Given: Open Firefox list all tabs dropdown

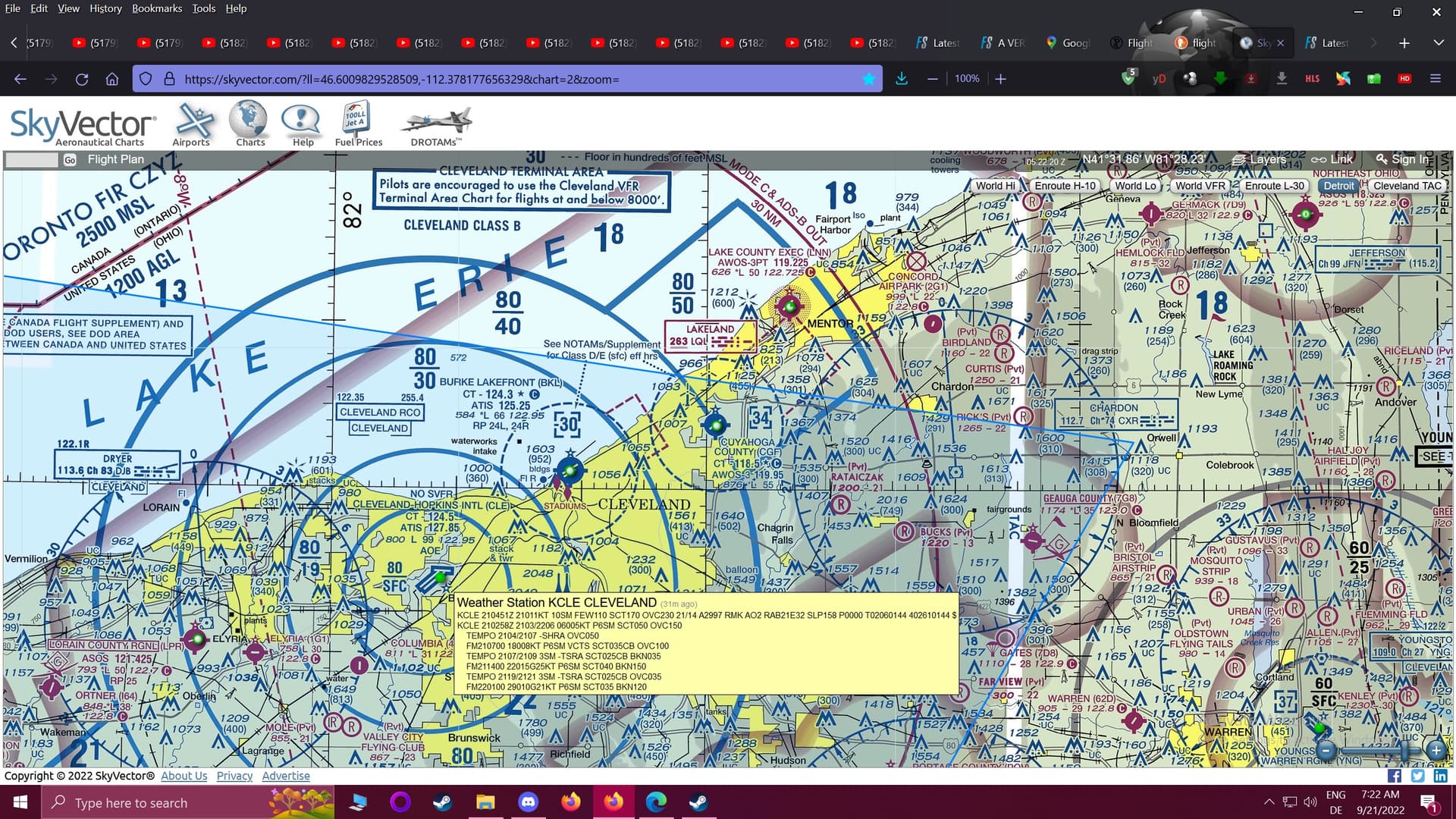Looking at the screenshot, I should (1438, 43).
